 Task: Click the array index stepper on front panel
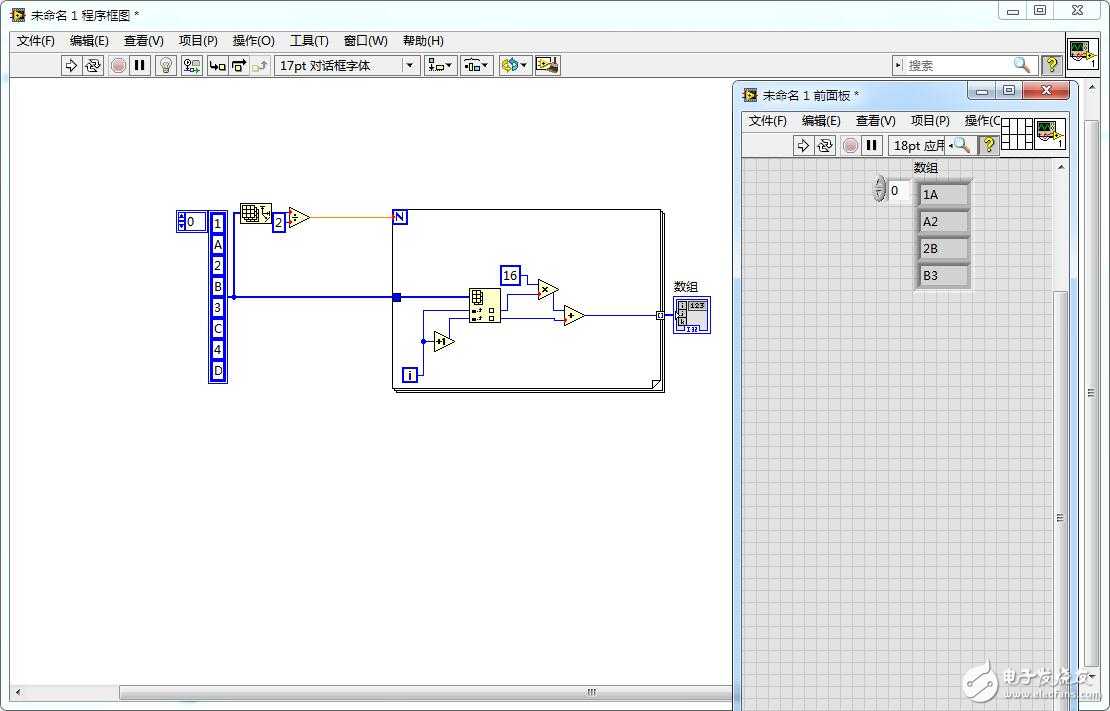tap(880, 189)
